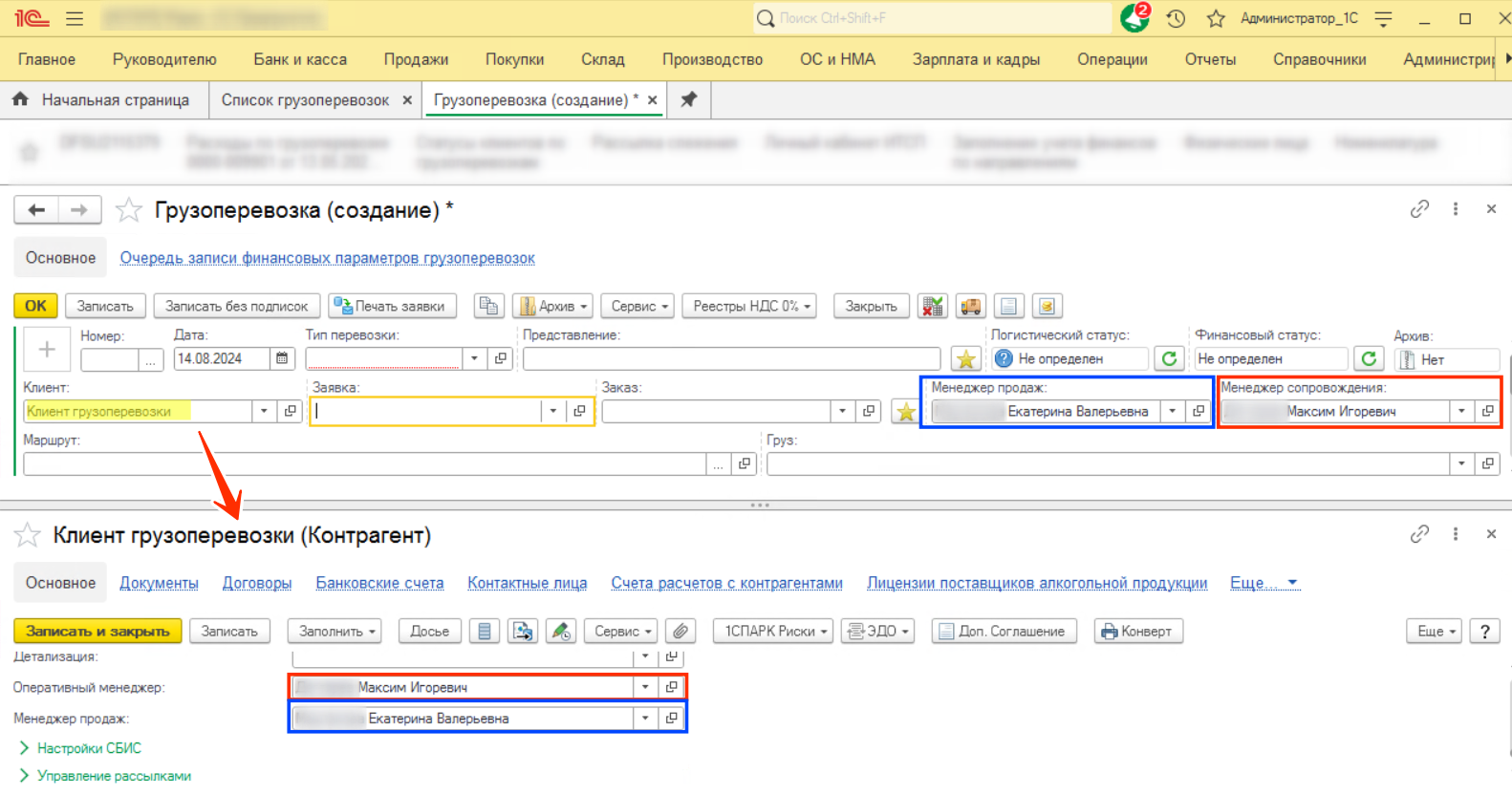This screenshot has height=796, width=1512.
Task: Open the Менеджер продаж dropdown in Грузоперевозка
Action: 1172,411
